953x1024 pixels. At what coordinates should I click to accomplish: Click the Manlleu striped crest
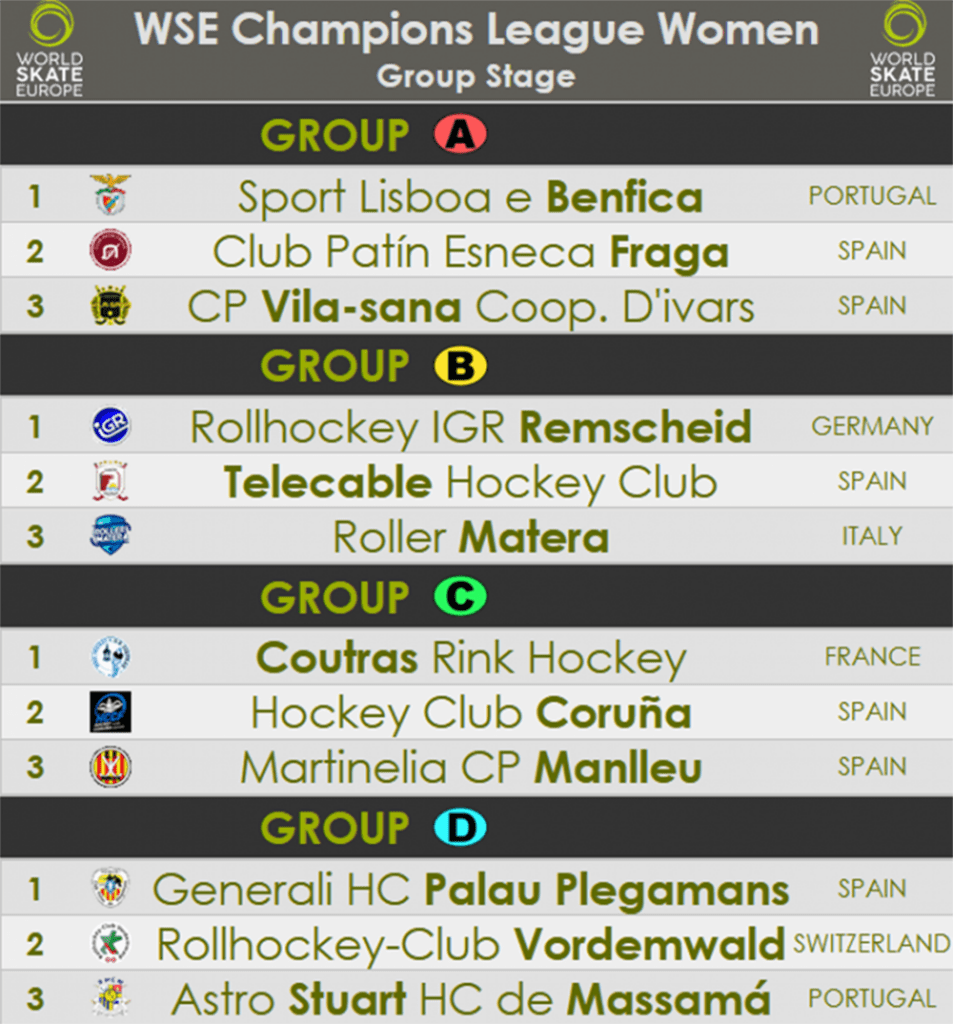point(110,767)
